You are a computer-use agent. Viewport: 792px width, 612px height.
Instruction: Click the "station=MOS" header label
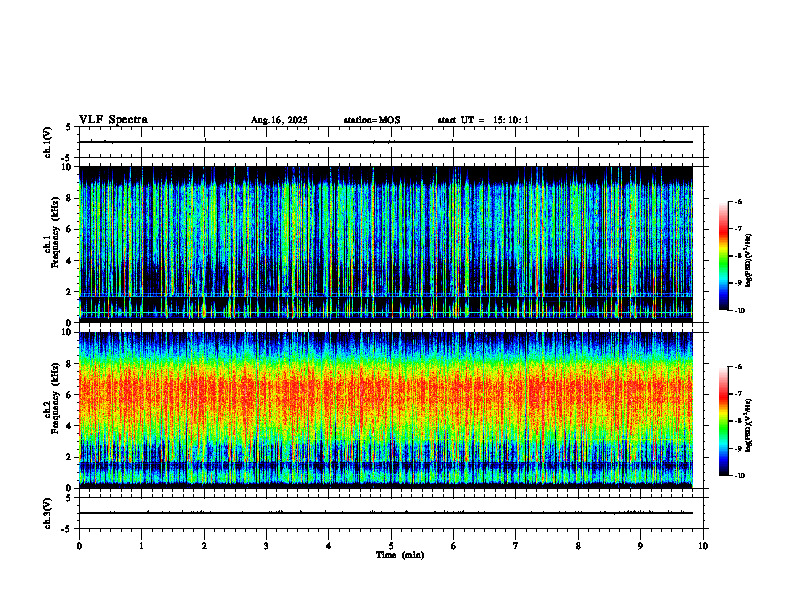click(372, 120)
